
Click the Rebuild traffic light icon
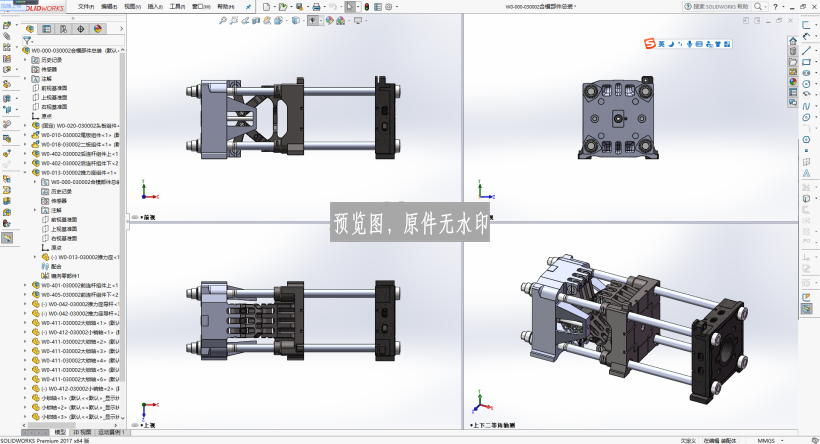coord(367,7)
